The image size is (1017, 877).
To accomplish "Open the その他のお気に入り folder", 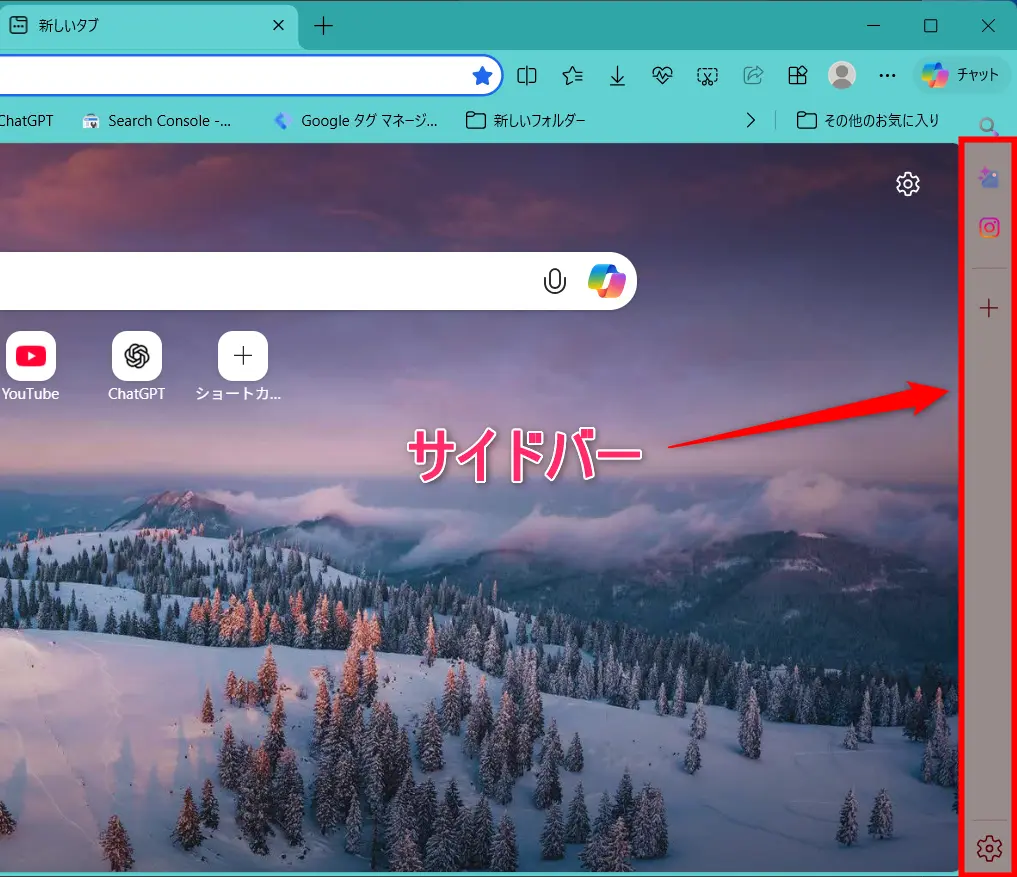I will coord(868,120).
